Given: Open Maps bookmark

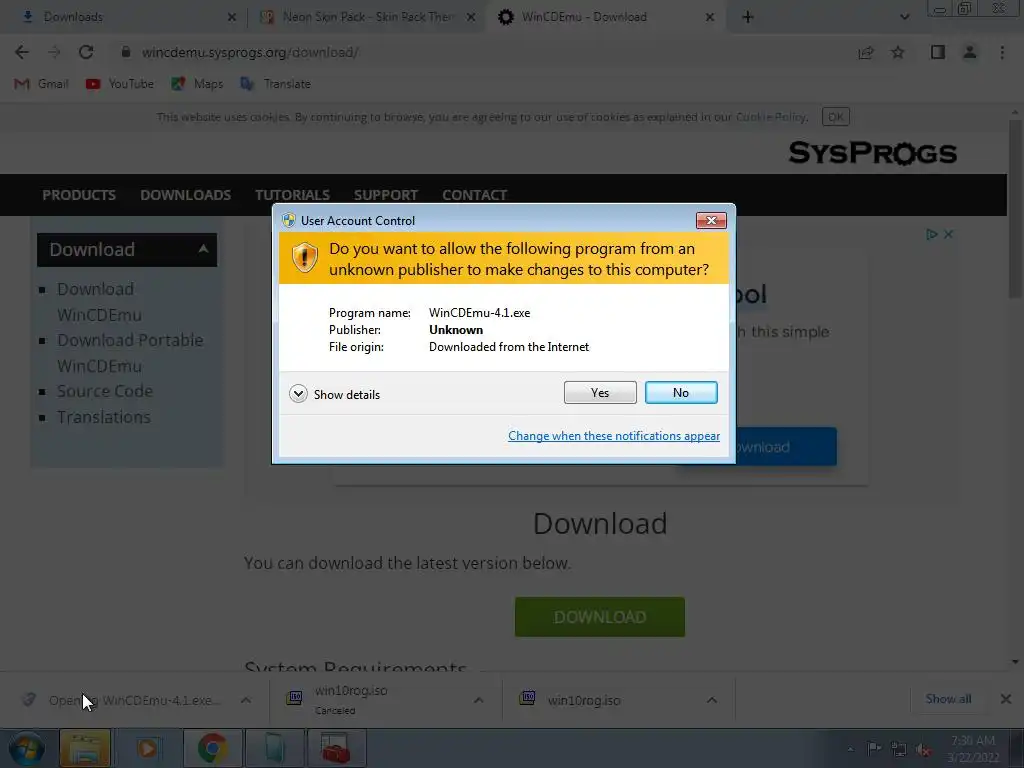Looking at the screenshot, I should pos(197,84).
